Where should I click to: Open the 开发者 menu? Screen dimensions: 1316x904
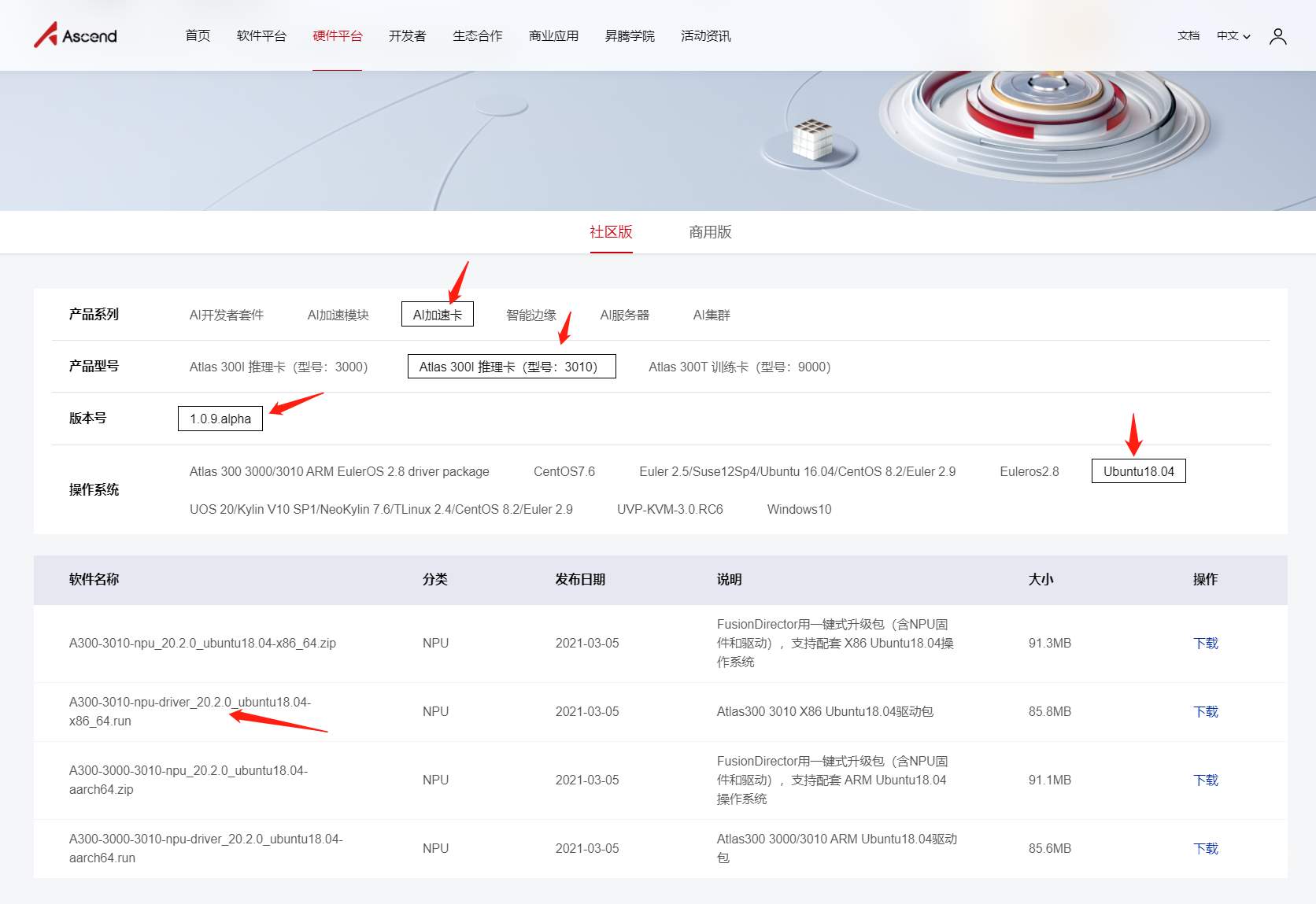[408, 36]
